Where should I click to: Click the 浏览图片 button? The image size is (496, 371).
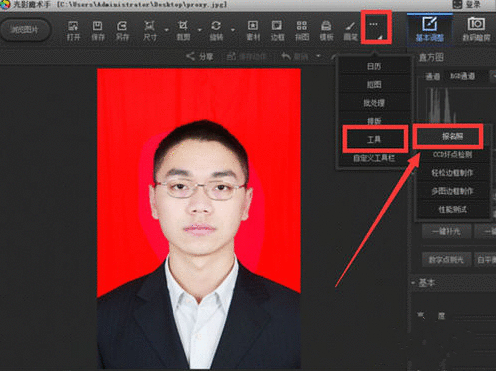26,30
